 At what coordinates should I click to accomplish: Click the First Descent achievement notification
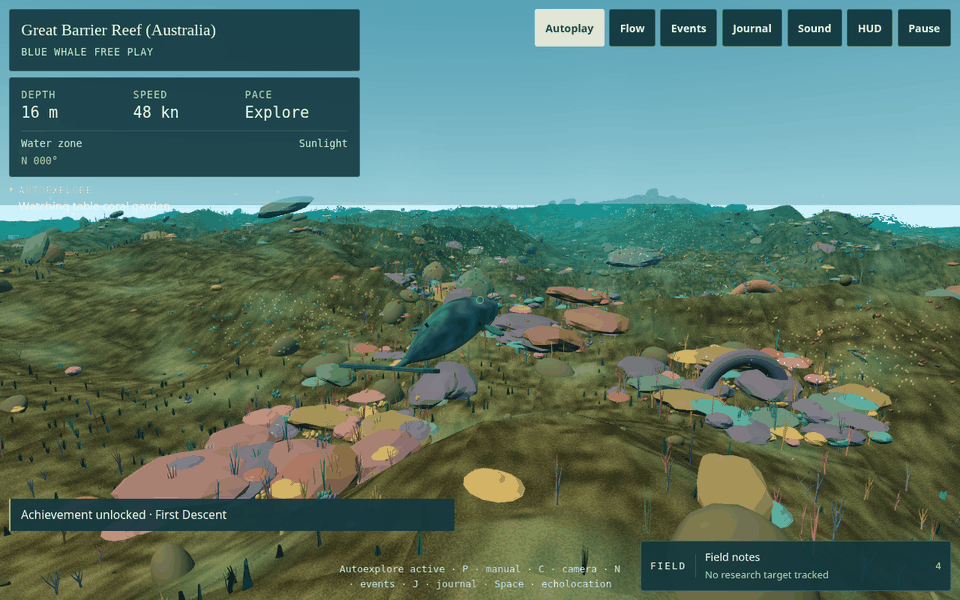(x=232, y=515)
